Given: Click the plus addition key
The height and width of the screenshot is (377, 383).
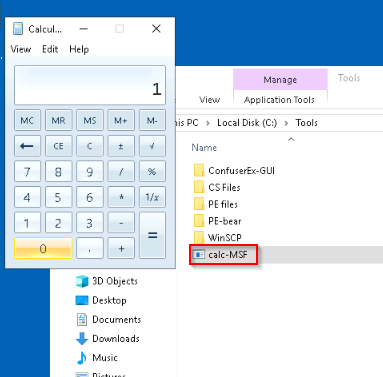Looking at the screenshot, I should click(x=121, y=248).
